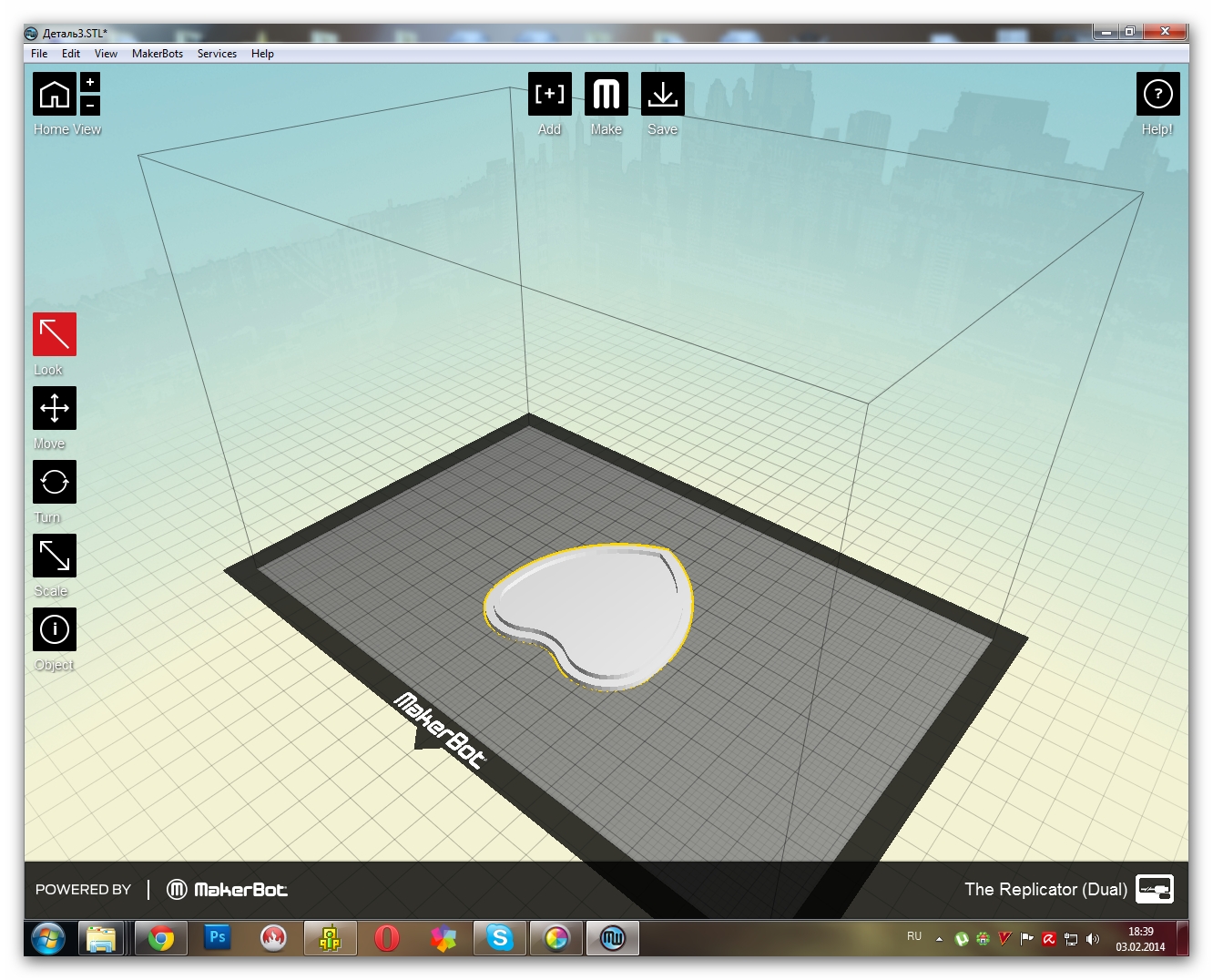Select the Look tool
The width and height of the screenshot is (1213, 980).
(x=55, y=334)
